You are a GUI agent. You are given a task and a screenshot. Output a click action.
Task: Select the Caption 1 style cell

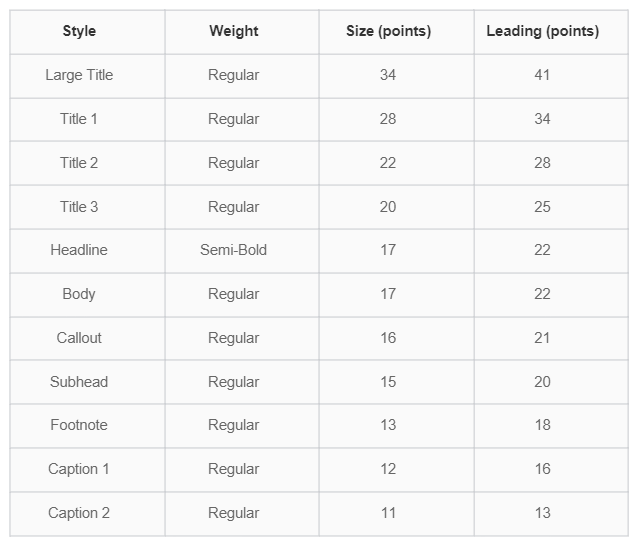pyautogui.click(x=79, y=469)
